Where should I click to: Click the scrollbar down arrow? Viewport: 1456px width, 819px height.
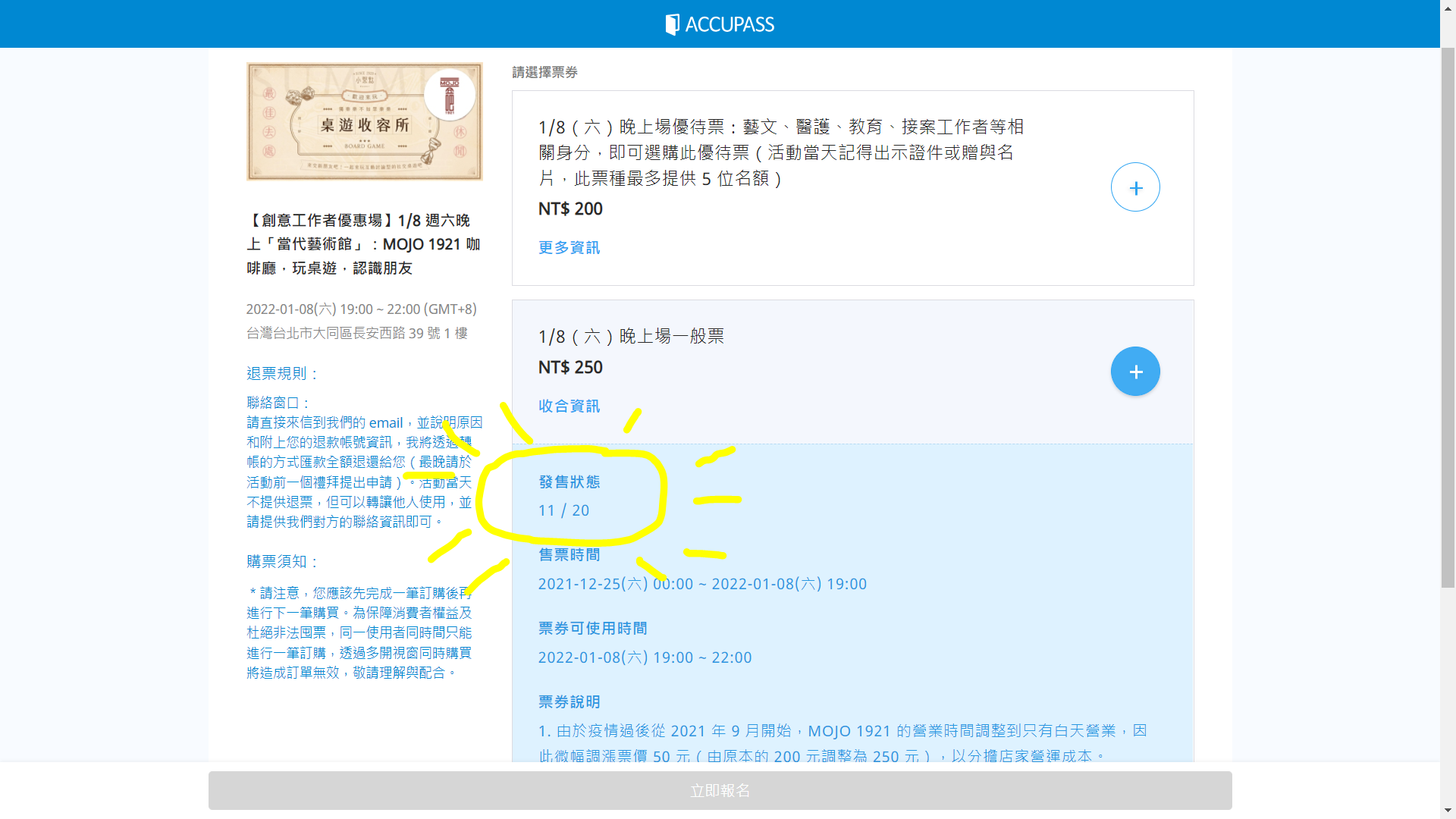point(1448,811)
